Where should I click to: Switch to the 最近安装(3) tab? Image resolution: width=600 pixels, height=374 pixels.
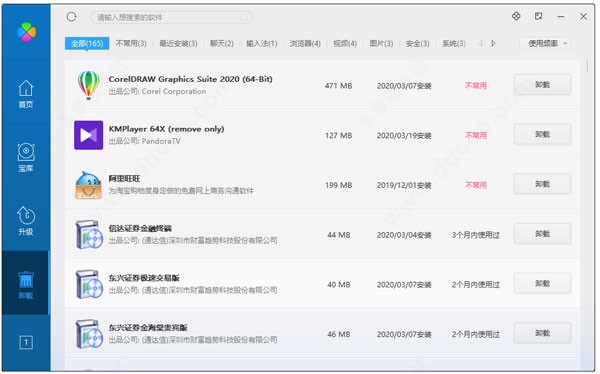tap(178, 43)
